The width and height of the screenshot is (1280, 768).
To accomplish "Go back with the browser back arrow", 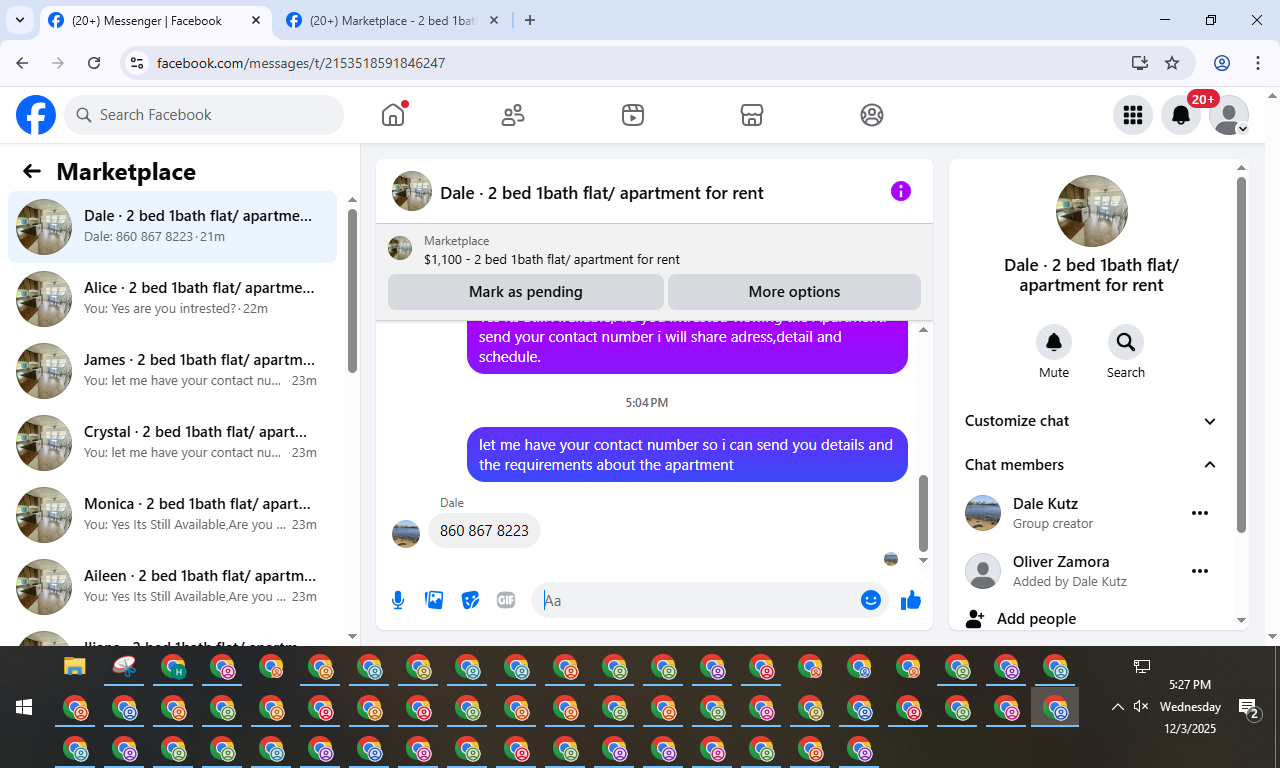I will [23, 63].
